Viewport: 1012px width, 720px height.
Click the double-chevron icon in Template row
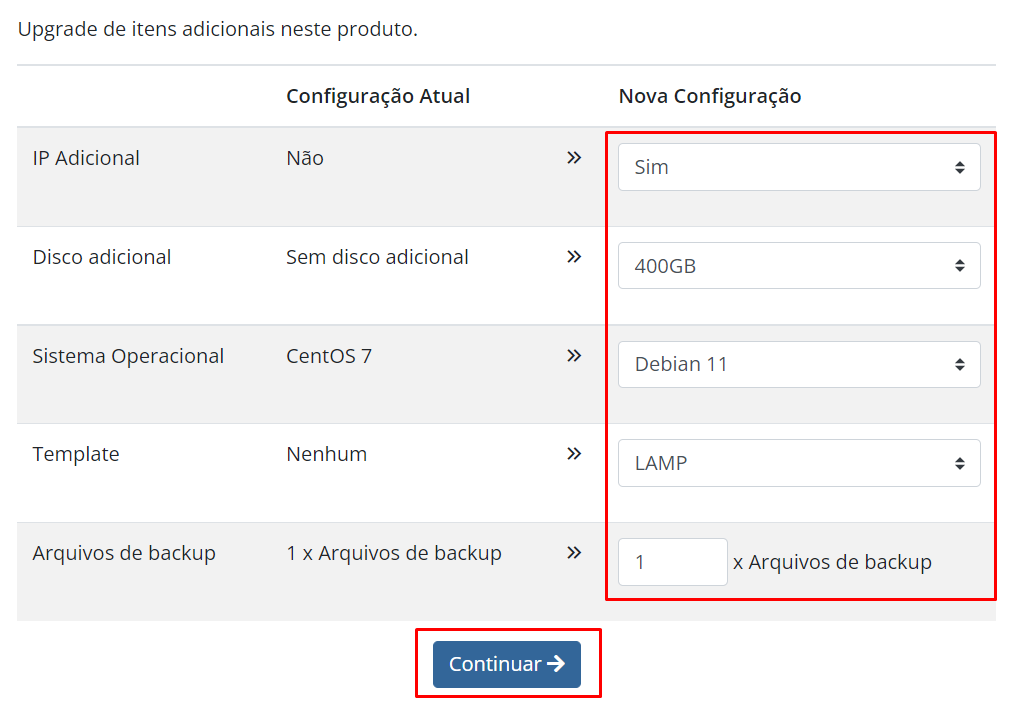(x=574, y=454)
